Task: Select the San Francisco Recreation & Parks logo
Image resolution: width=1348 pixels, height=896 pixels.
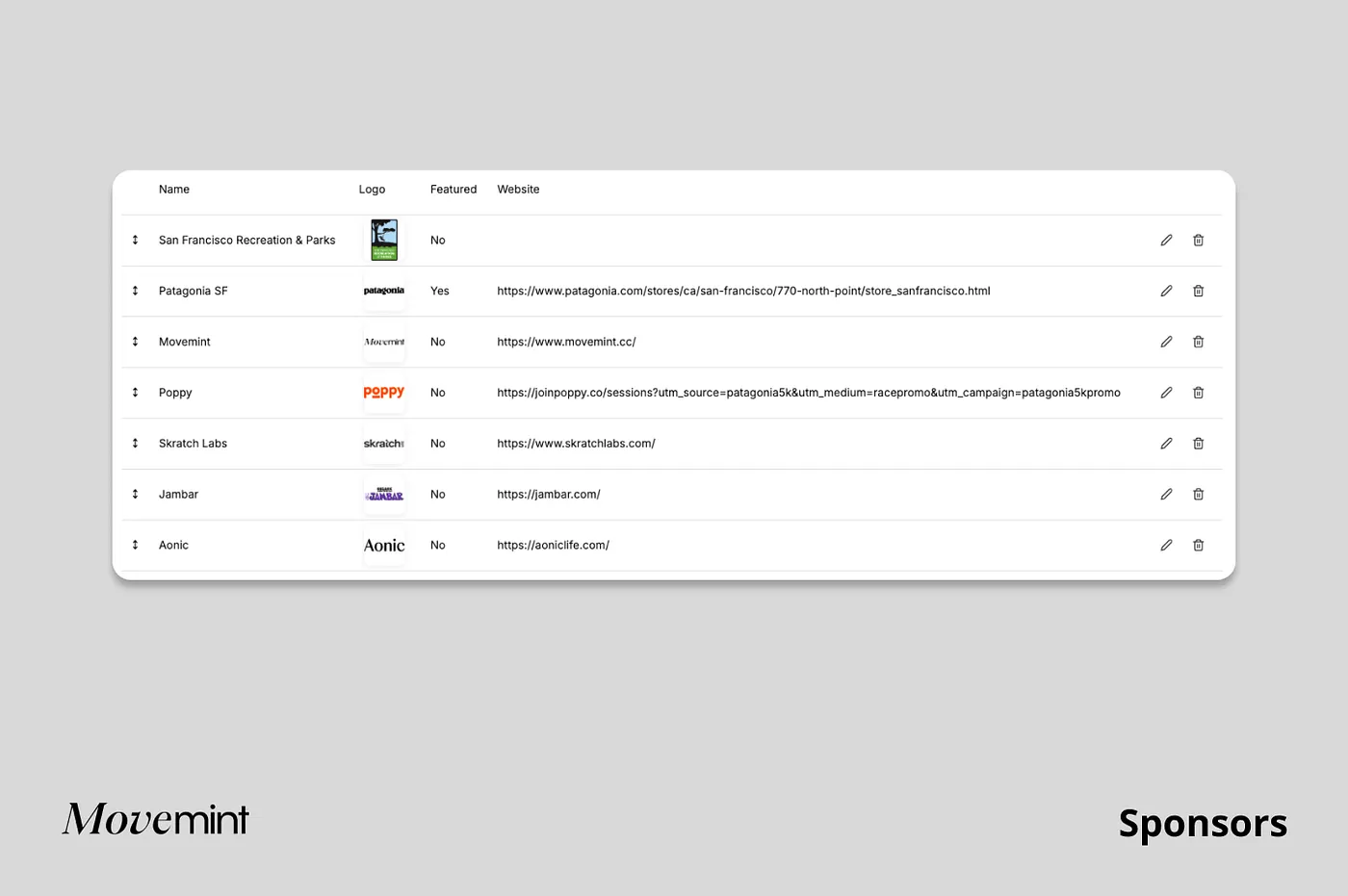Action: [384, 240]
